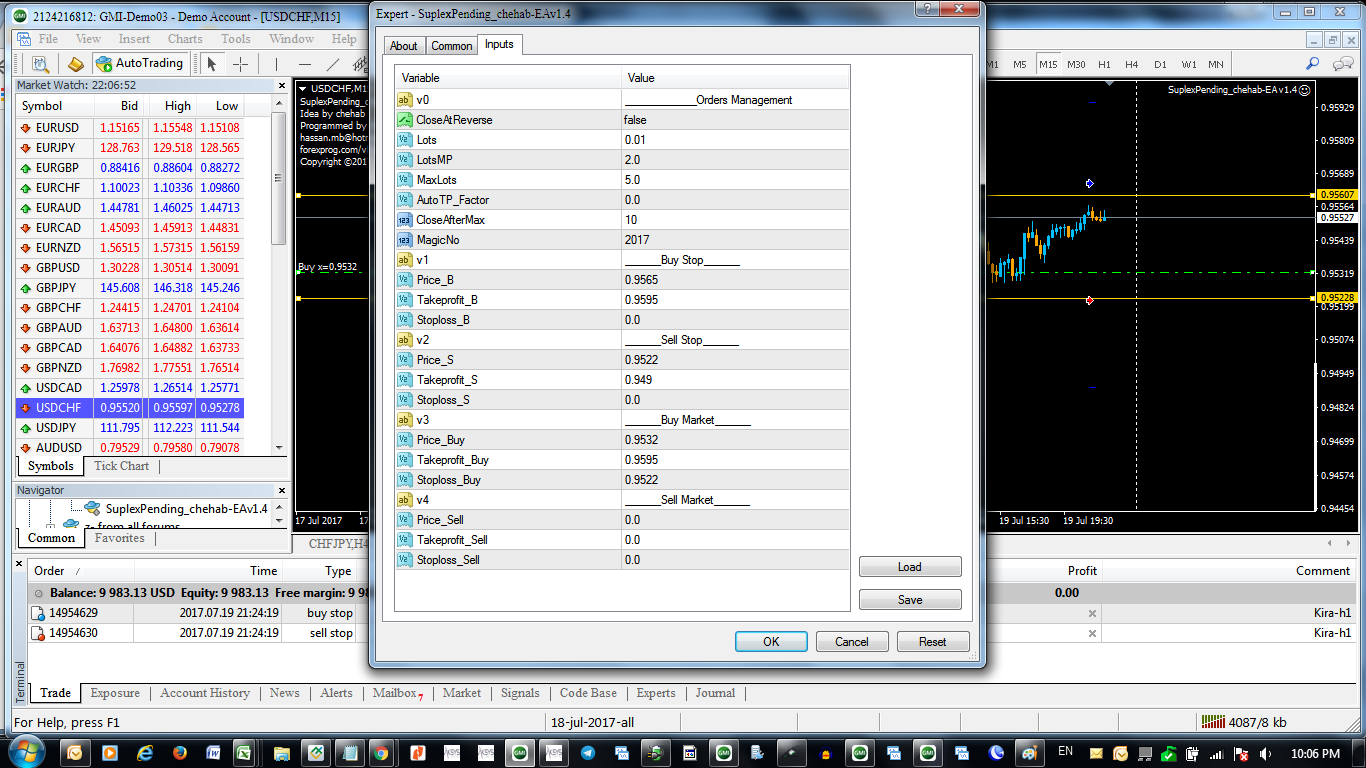Switch to the About tab
Screen dimensions: 1366x768
point(403,46)
